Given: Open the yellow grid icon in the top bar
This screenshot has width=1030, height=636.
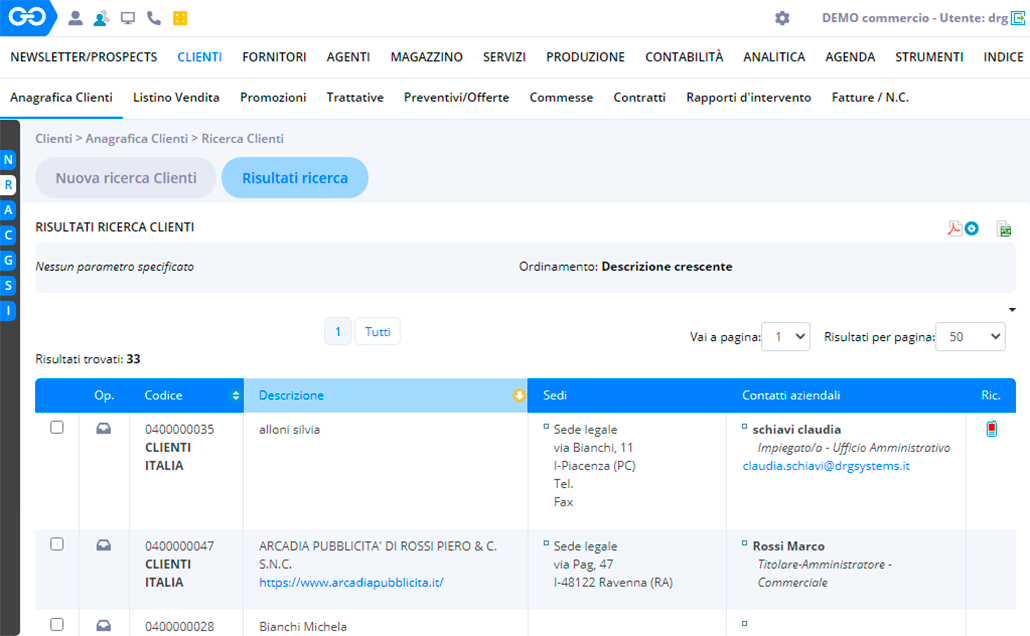Looking at the screenshot, I should pyautogui.click(x=180, y=18).
